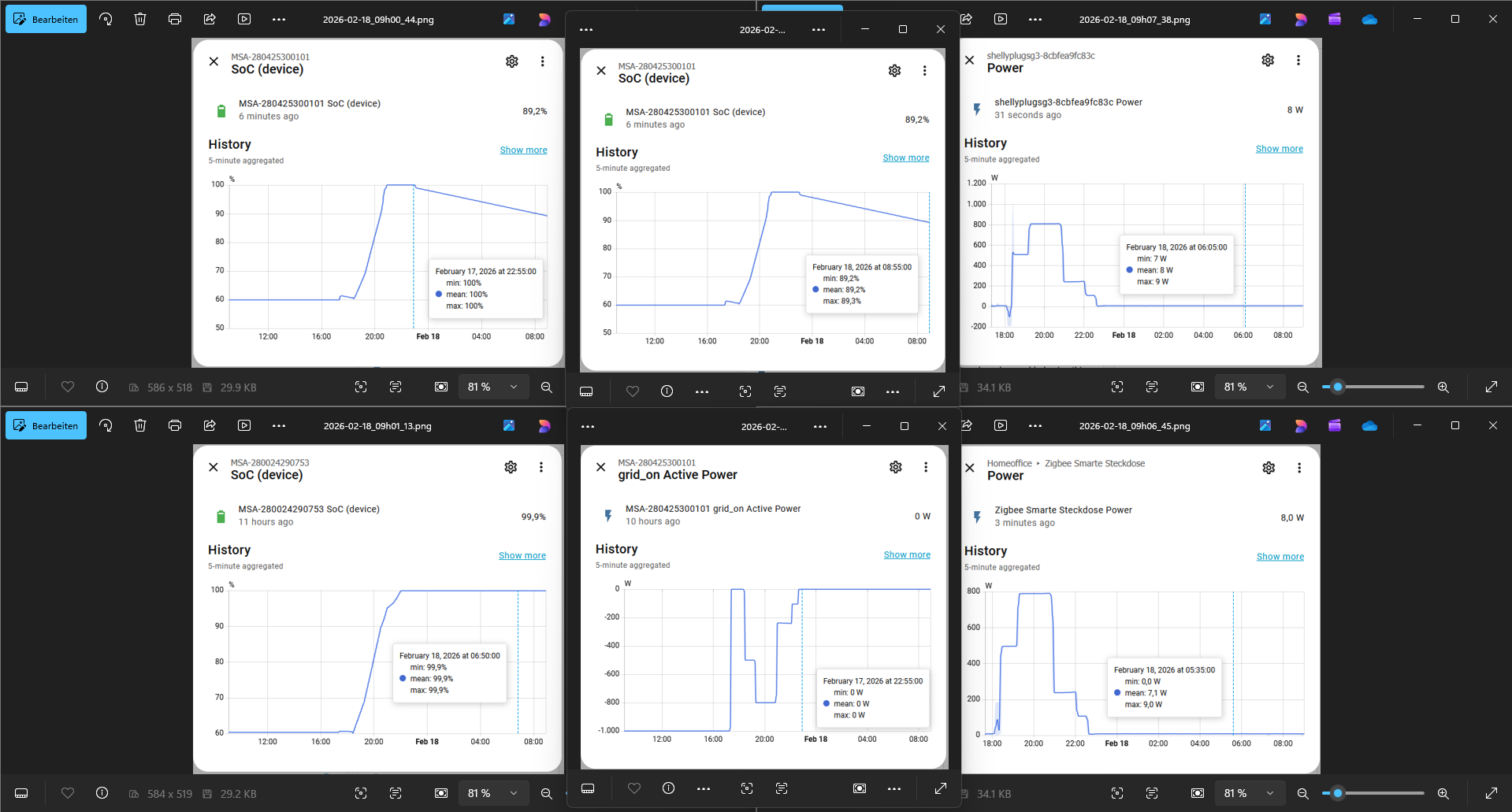Toggle favorite heart for 586 x 518 image

pyautogui.click(x=68, y=387)
